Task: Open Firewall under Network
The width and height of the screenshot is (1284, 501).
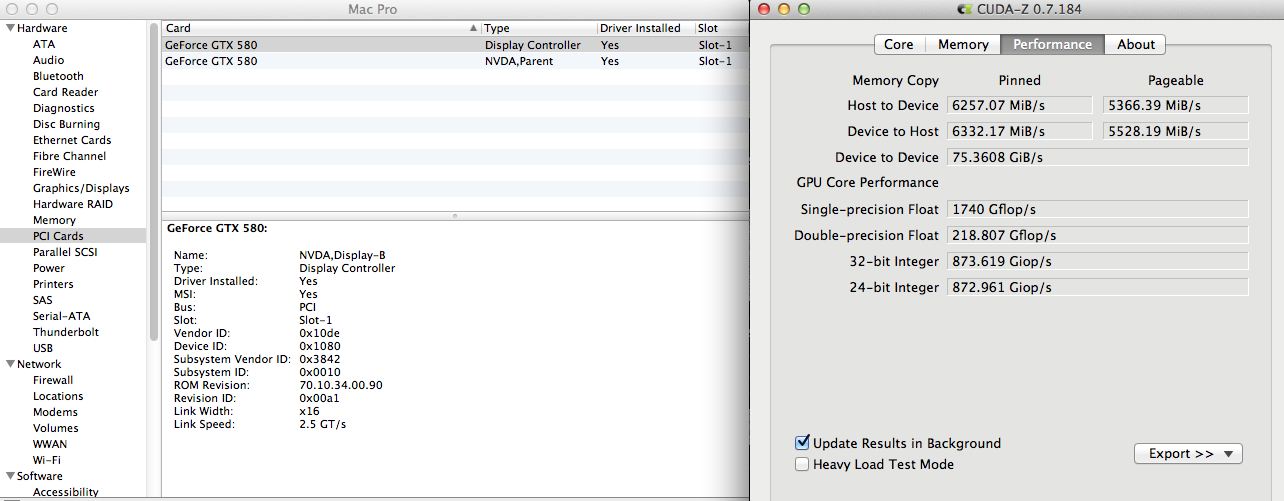Action: [53, 380]
